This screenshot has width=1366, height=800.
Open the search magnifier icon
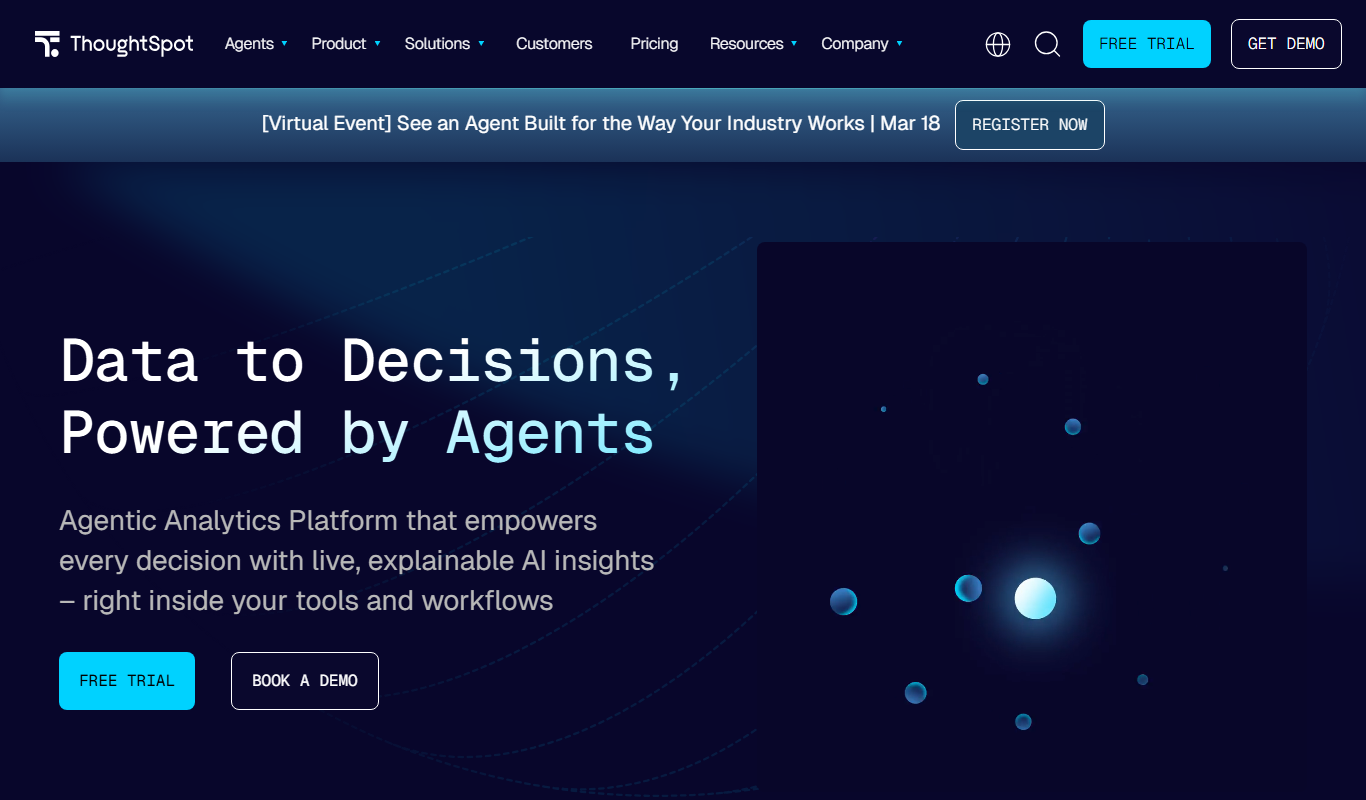coord(1047,44)
